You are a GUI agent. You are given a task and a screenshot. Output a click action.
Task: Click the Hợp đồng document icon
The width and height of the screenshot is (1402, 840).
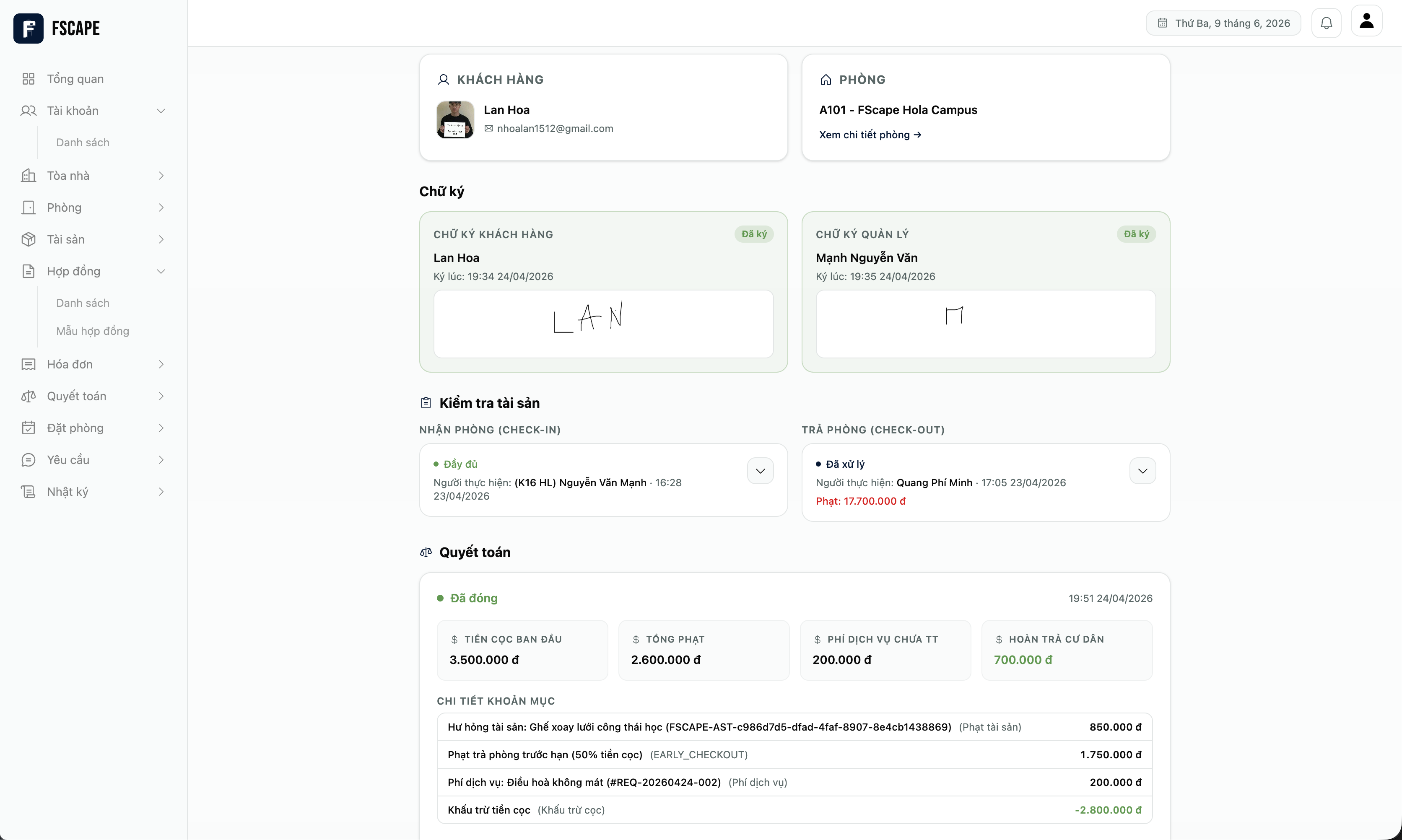[29, 271]
